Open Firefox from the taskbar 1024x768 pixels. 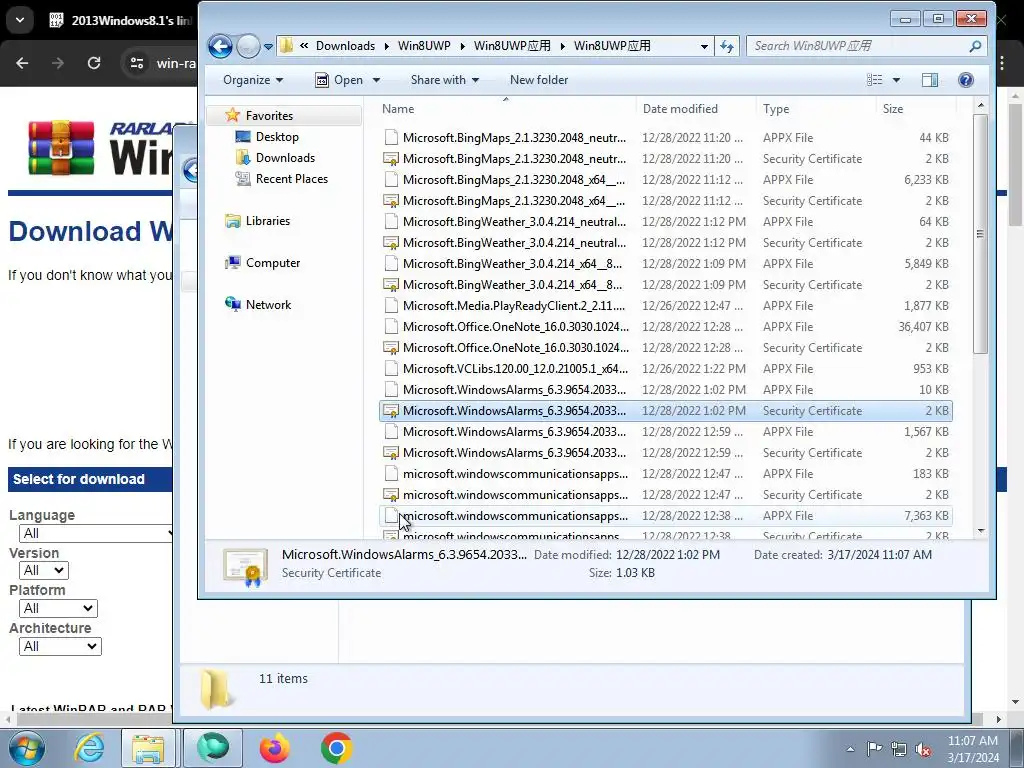pos(274,748)
